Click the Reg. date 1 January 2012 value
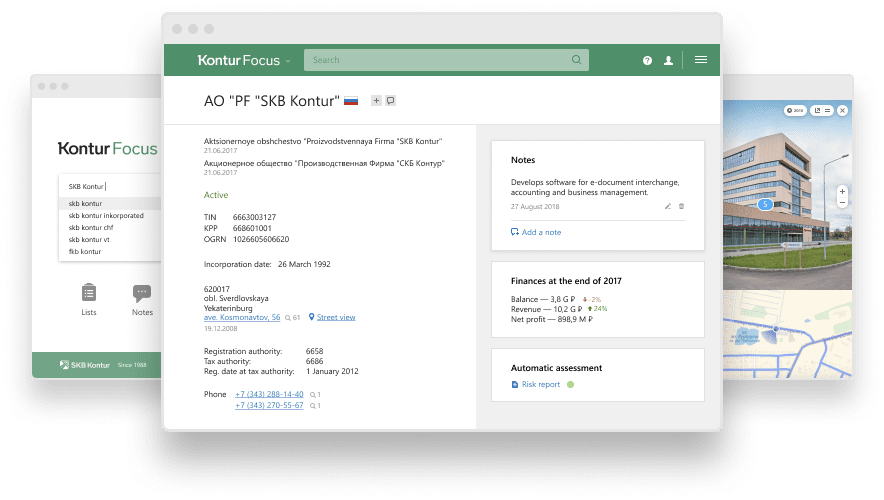The image size is (884, 500). 332,371
